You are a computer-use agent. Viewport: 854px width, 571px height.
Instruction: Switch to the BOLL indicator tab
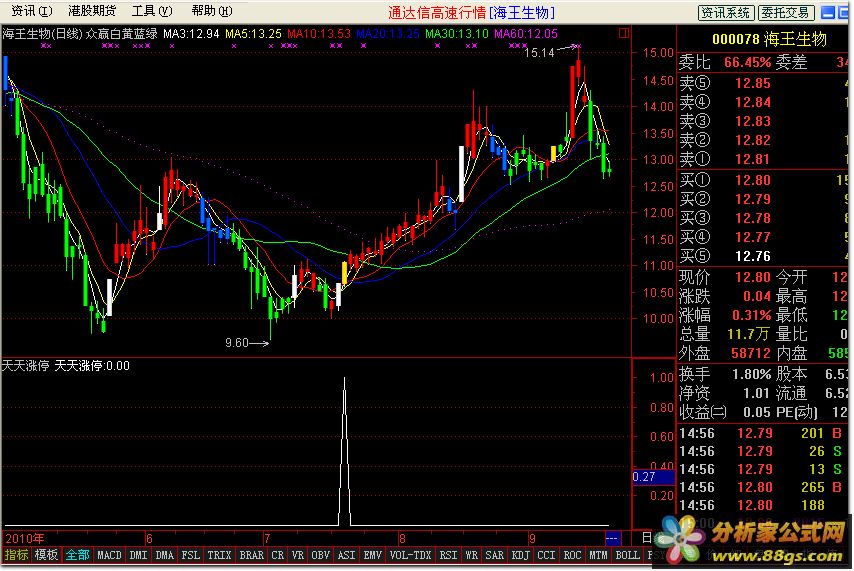(627, 555)
